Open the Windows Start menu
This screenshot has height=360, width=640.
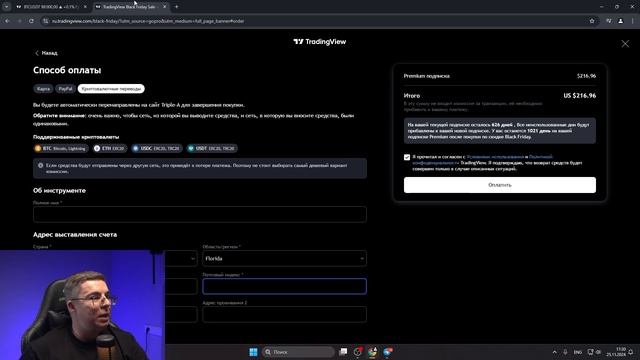(253, 352)
